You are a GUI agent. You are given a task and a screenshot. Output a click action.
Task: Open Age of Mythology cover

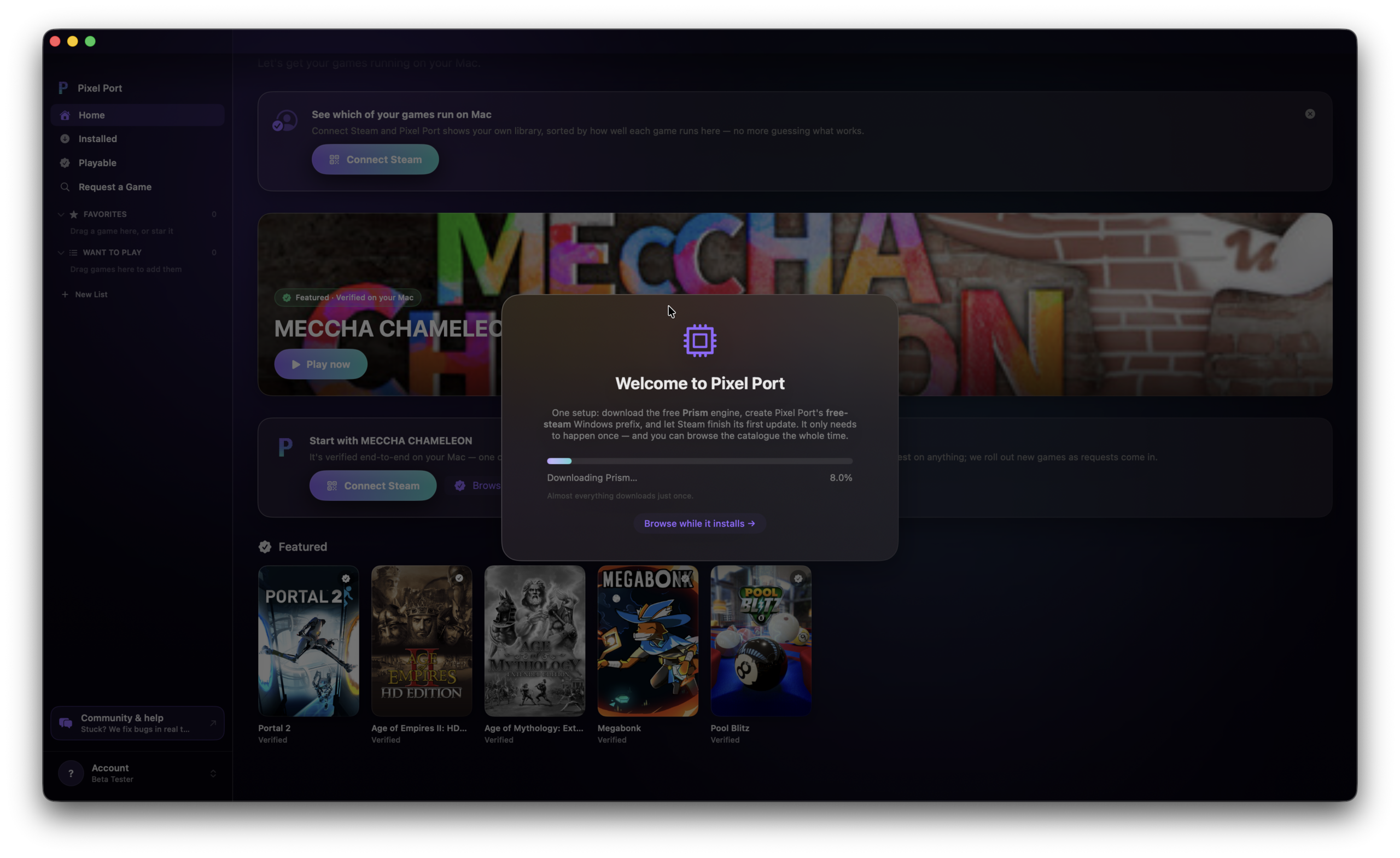click(x=535, y=641)
